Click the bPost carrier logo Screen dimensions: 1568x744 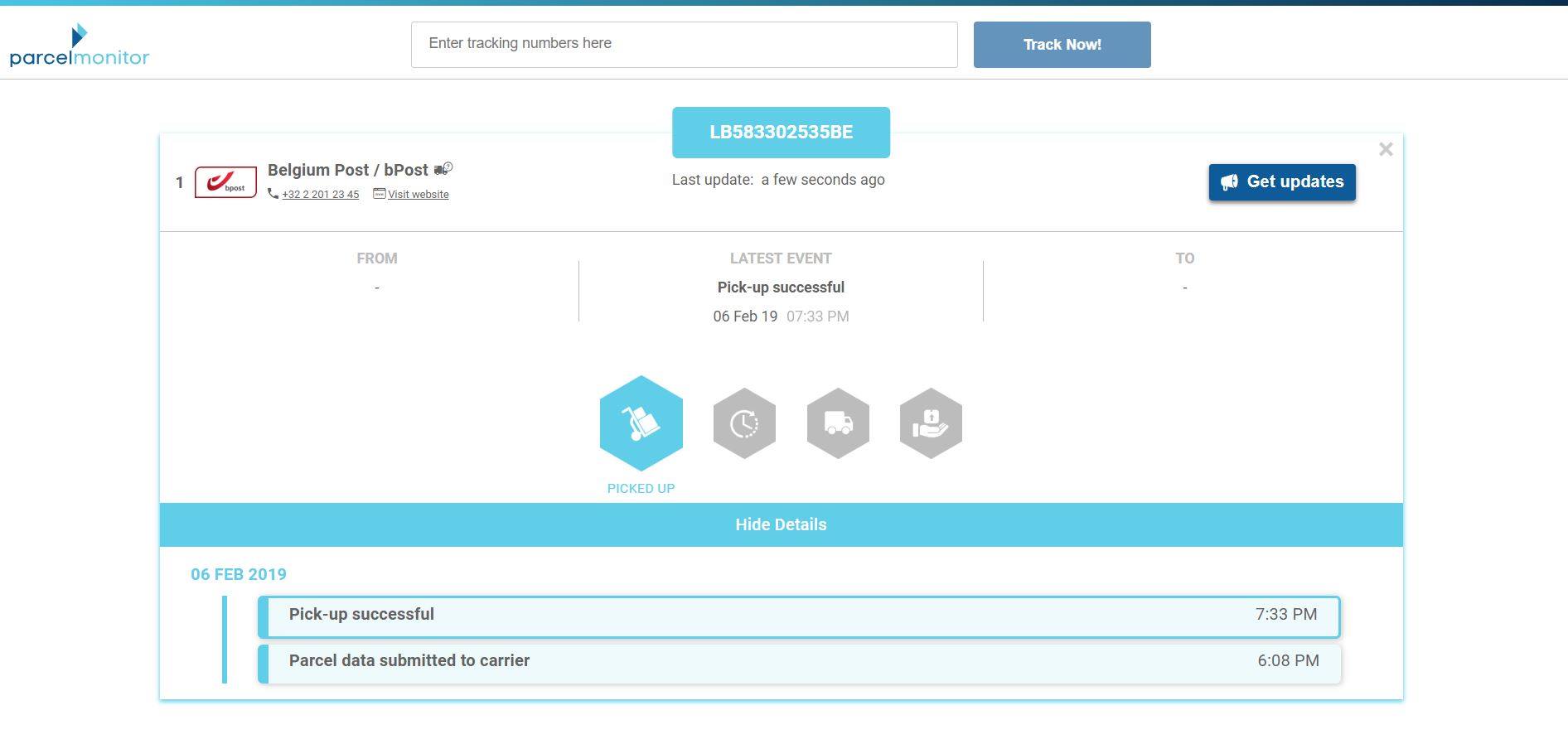point(225,182)
